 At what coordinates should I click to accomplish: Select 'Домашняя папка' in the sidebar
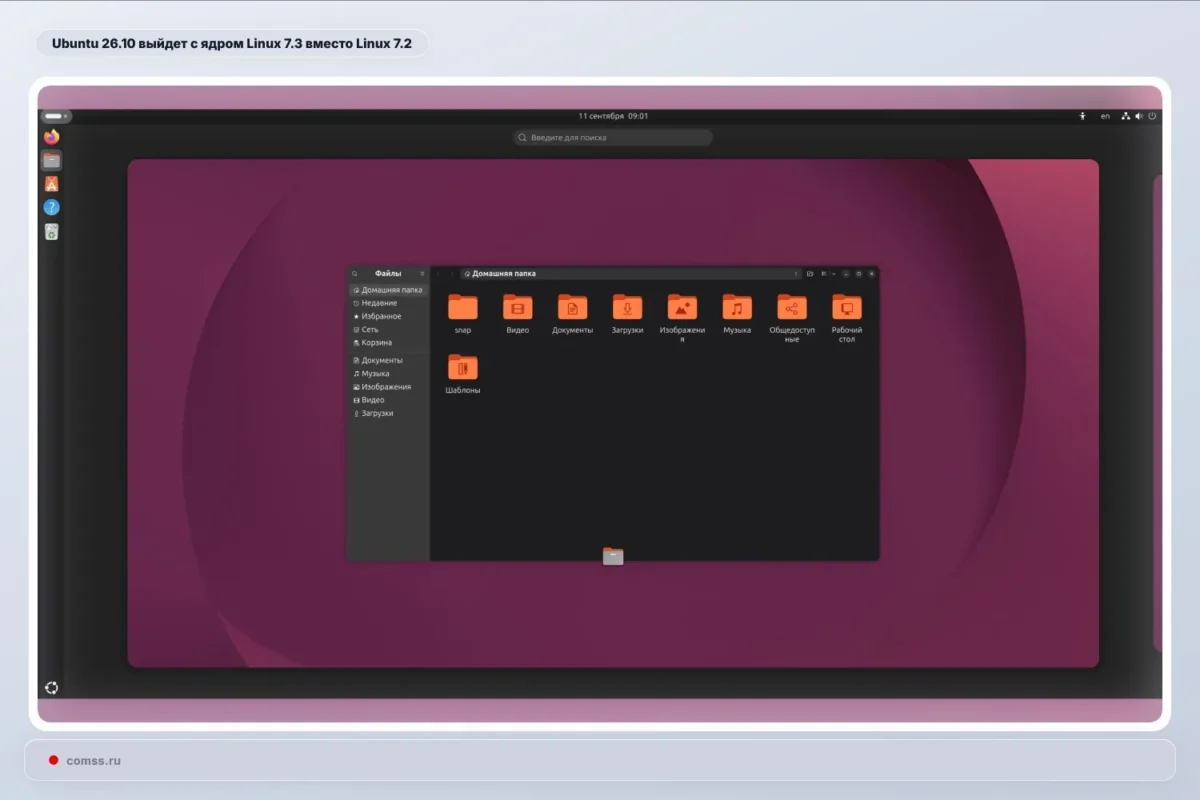tap(388, 290)
